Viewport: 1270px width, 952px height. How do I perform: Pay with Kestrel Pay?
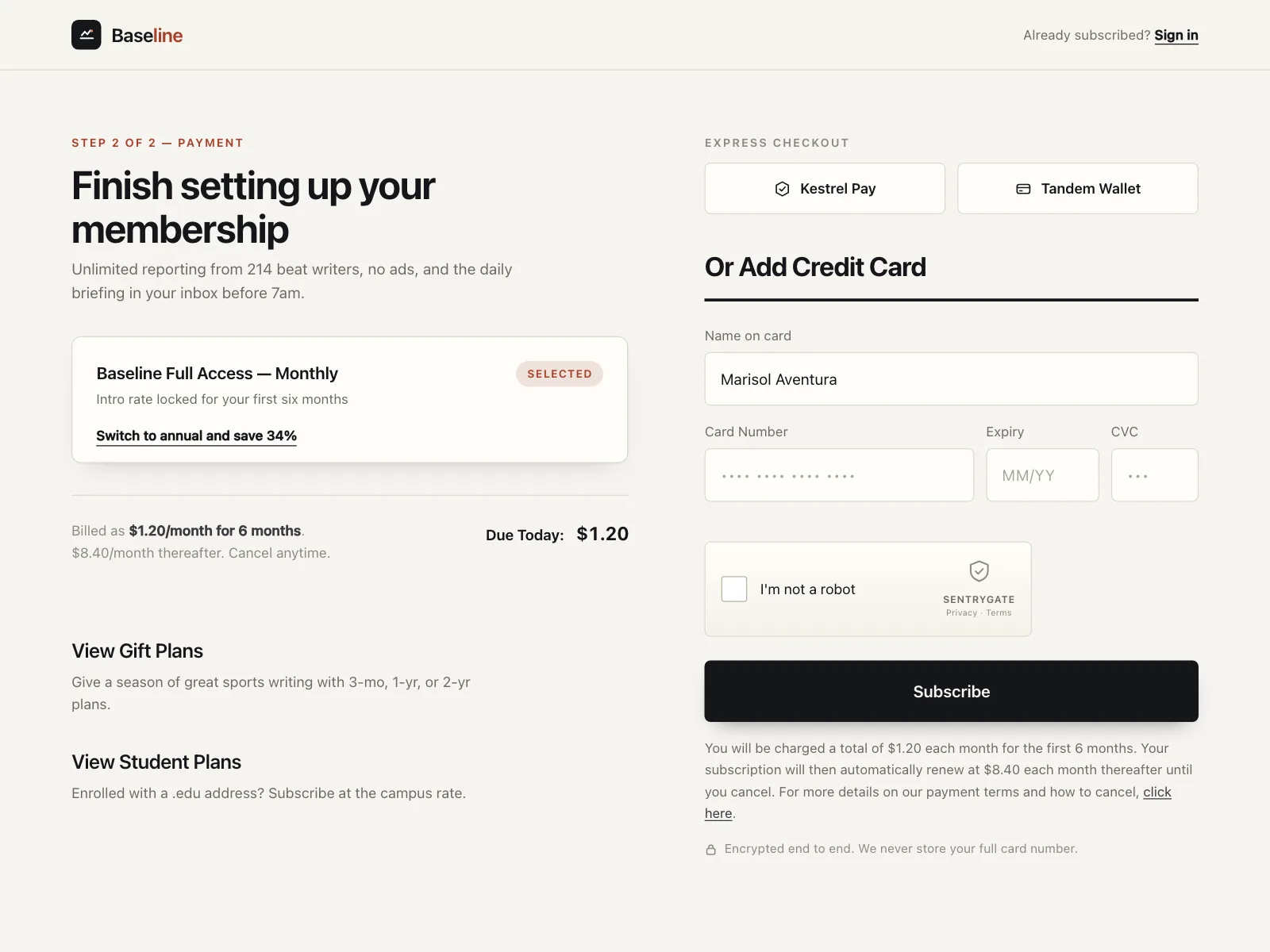(825, 189)
